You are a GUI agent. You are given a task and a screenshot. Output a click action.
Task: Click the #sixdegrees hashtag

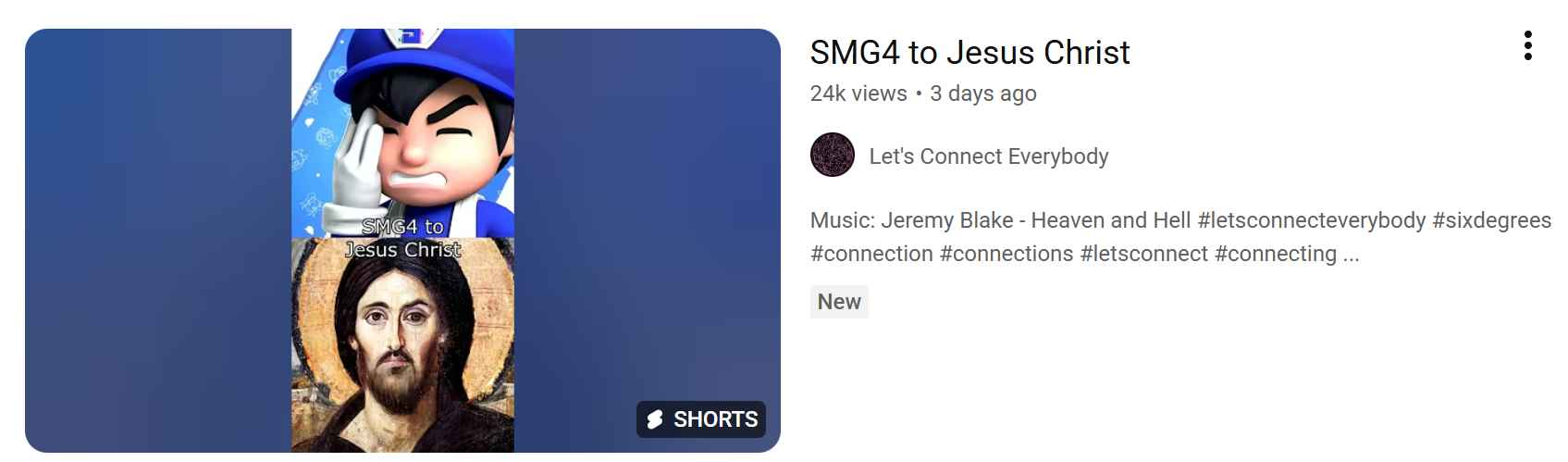coord(1491,220)
